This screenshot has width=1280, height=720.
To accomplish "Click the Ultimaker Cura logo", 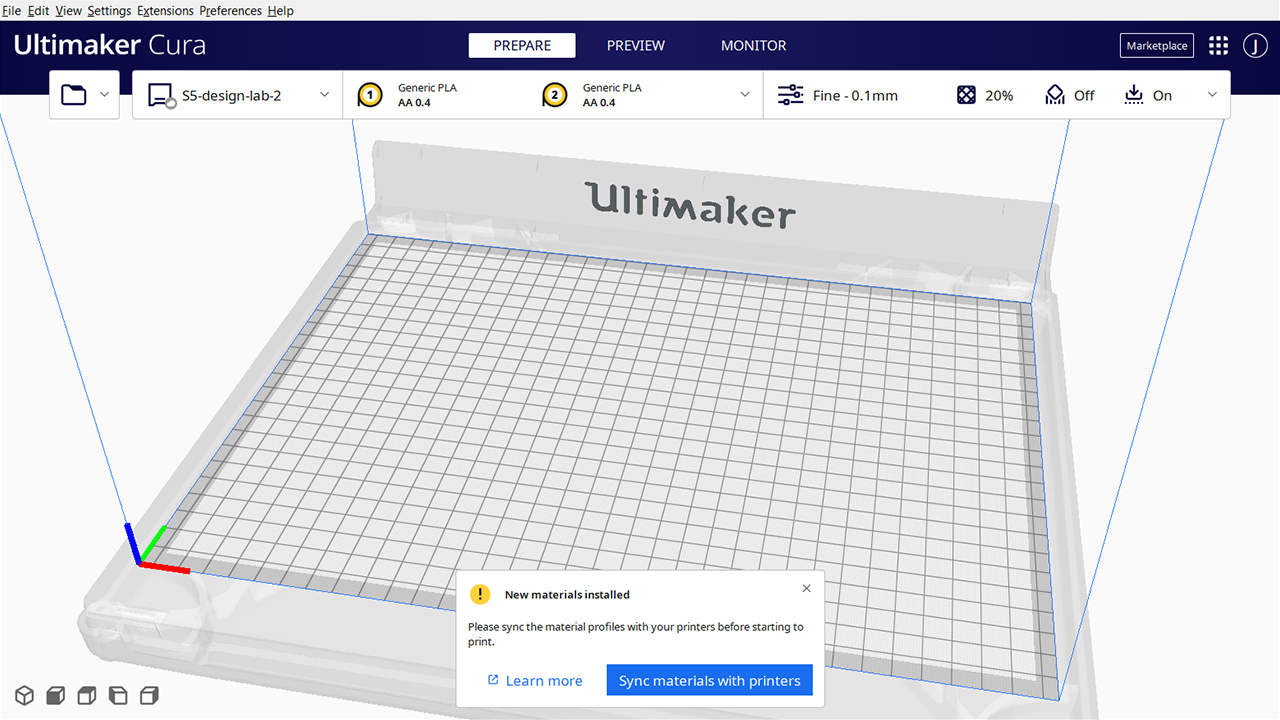I will [110, 46].
